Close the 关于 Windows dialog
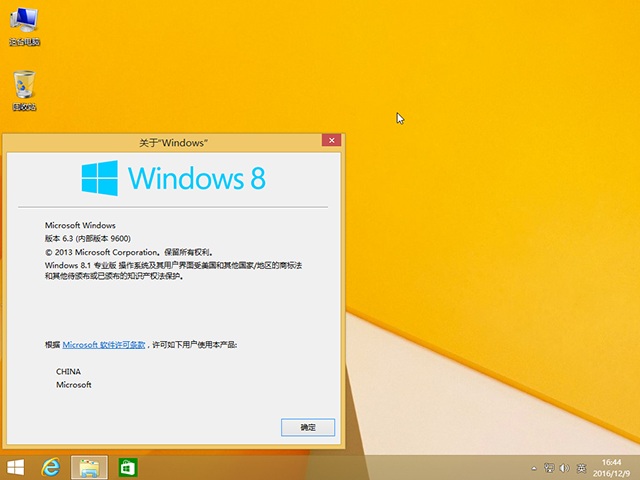Screen dimensions: 640x480 (331, 140)
